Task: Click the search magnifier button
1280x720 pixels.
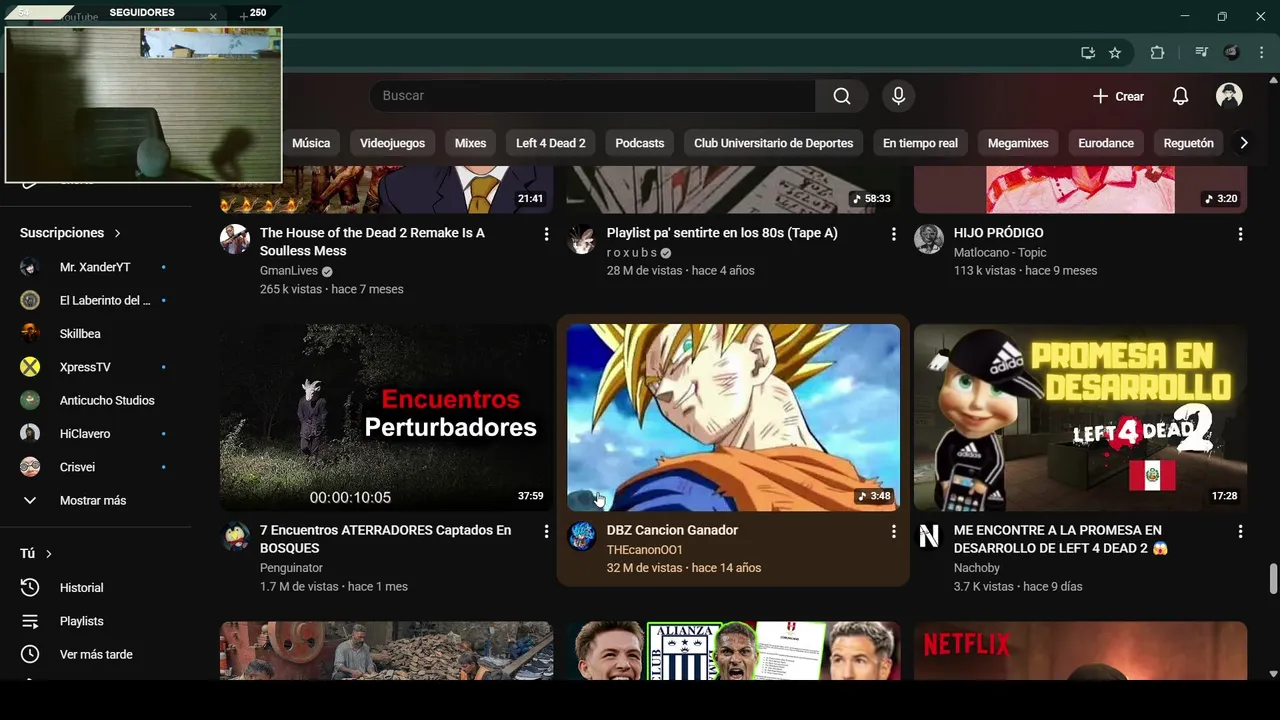Action: 842,96
